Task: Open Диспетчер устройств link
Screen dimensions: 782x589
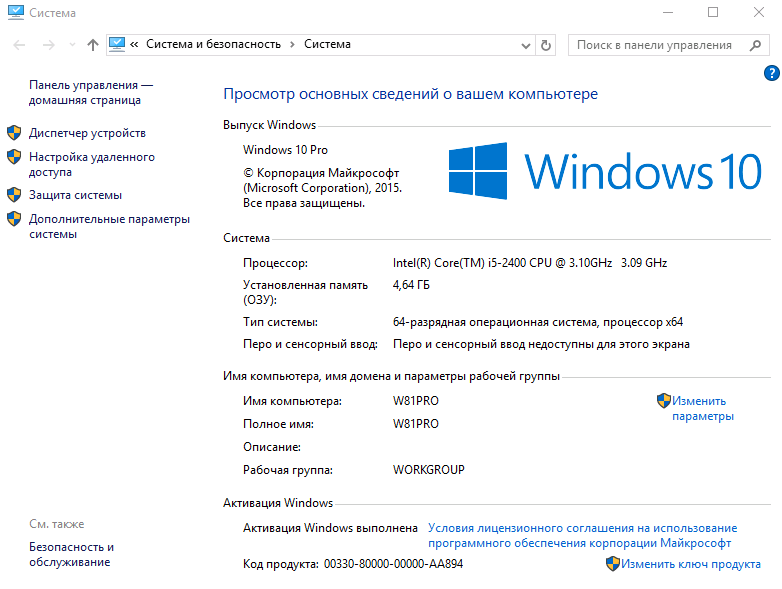Action: (x=87, y=133)
